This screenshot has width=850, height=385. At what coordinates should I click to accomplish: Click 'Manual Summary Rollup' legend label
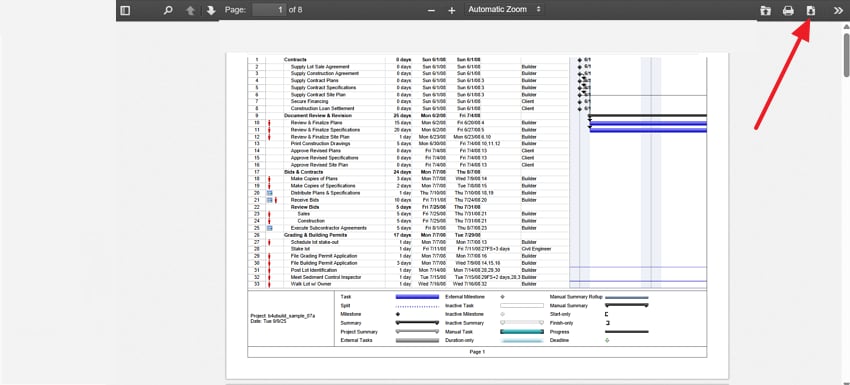[576, 297]
